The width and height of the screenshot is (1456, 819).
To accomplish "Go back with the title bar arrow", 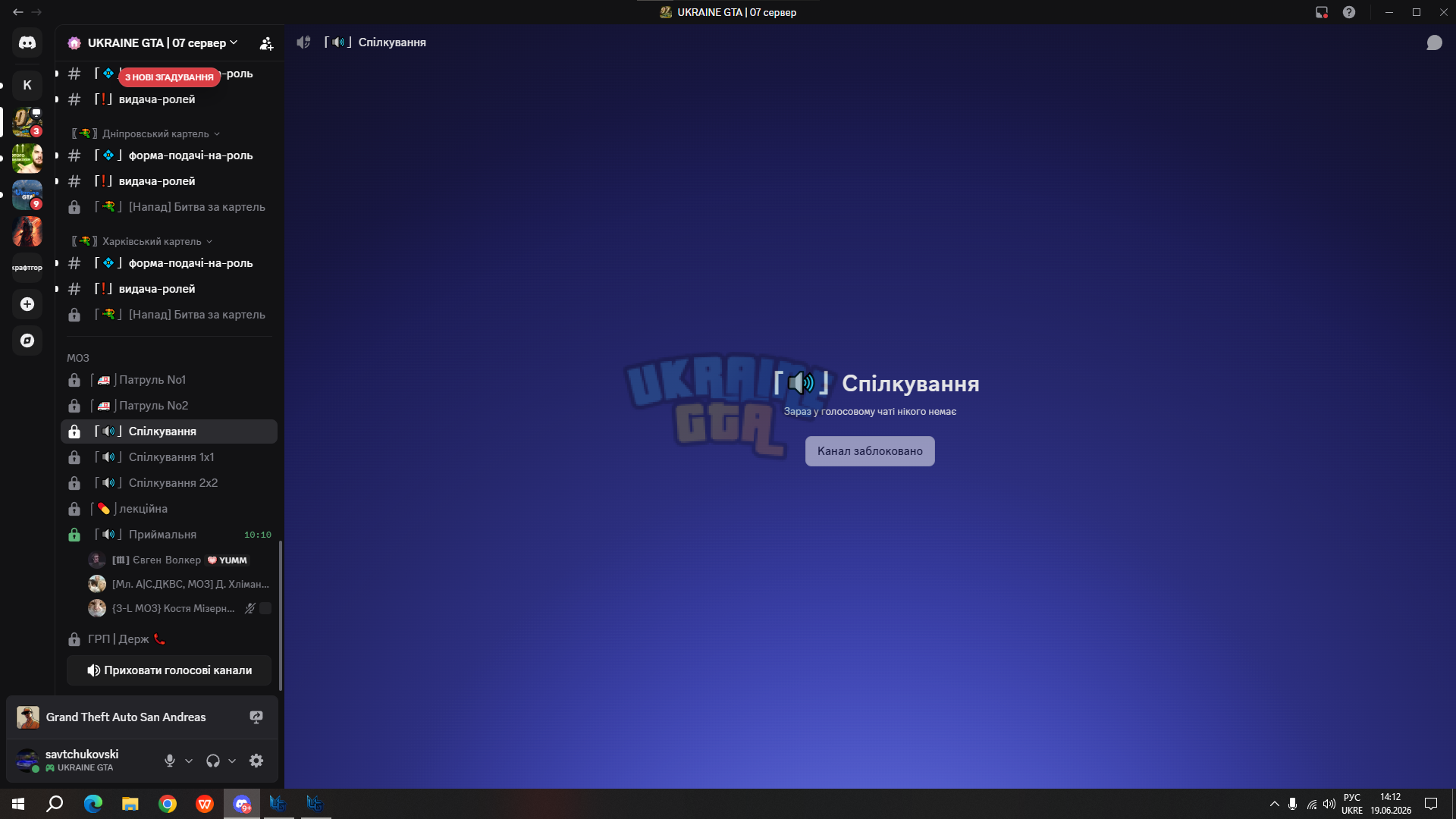I will [18, 12].
